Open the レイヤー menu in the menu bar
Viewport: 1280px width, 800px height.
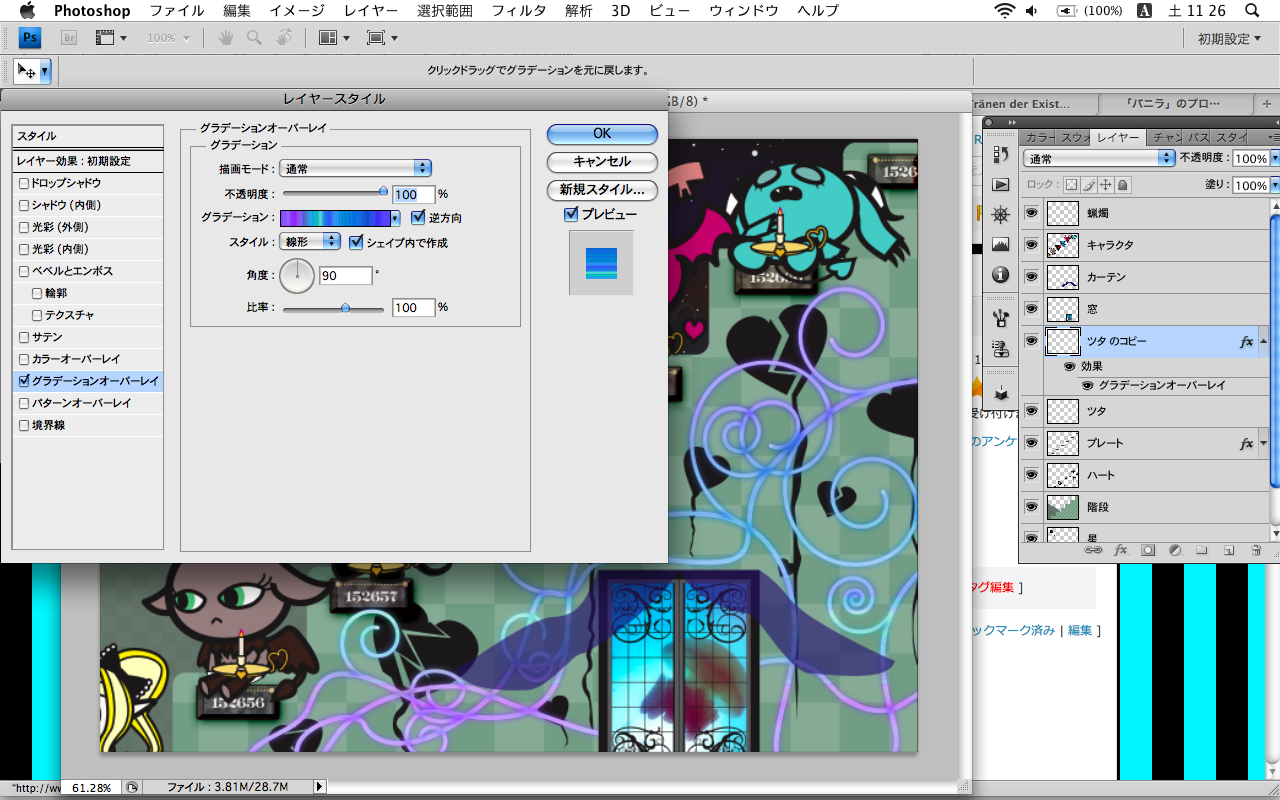pos(370,11)
